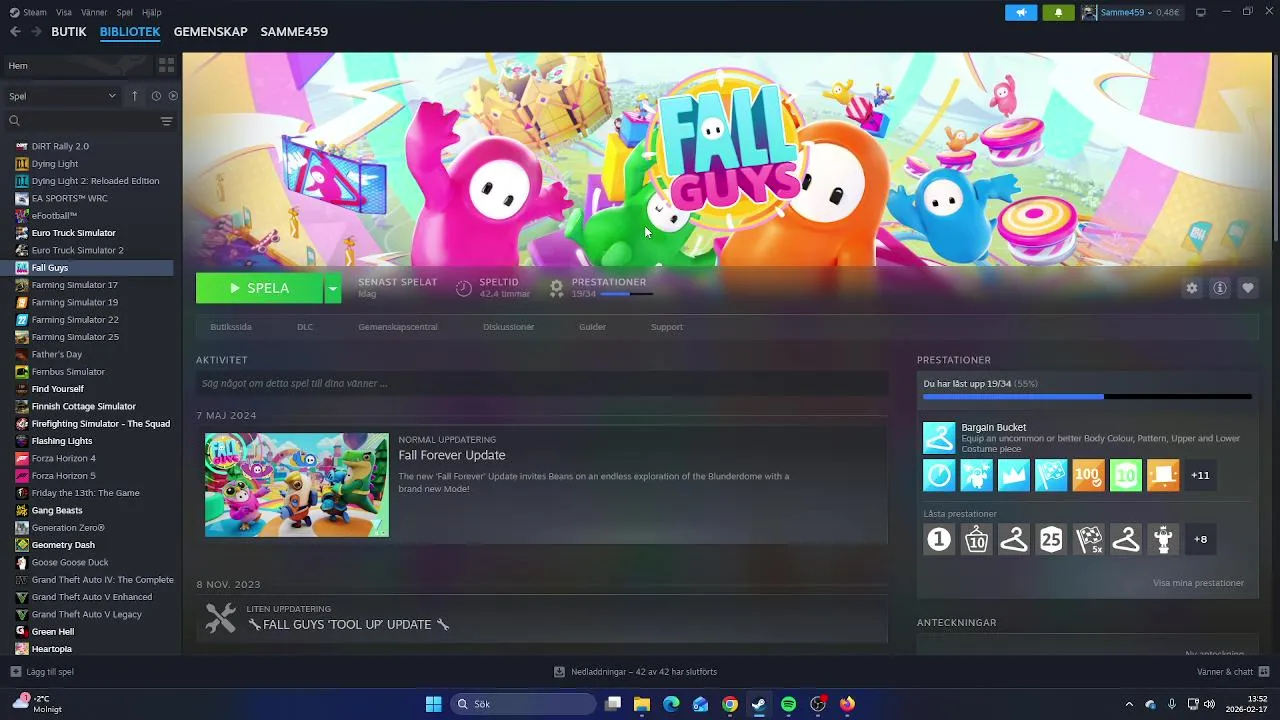The height and width of the screenshot is (720, 1280).
Task: Select locked achievement 25 badge icon
Action: [x=1051, y=540]
